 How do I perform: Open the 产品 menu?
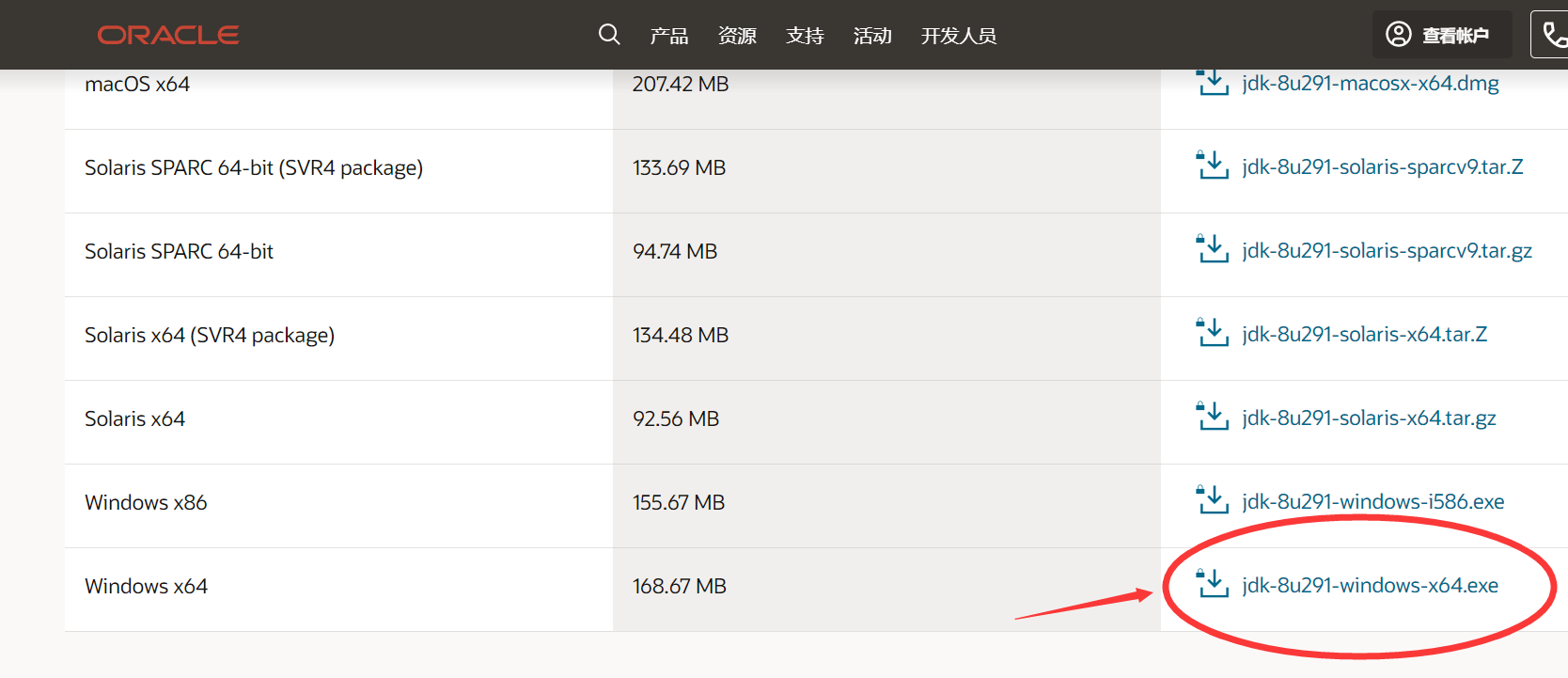(669, 36)
